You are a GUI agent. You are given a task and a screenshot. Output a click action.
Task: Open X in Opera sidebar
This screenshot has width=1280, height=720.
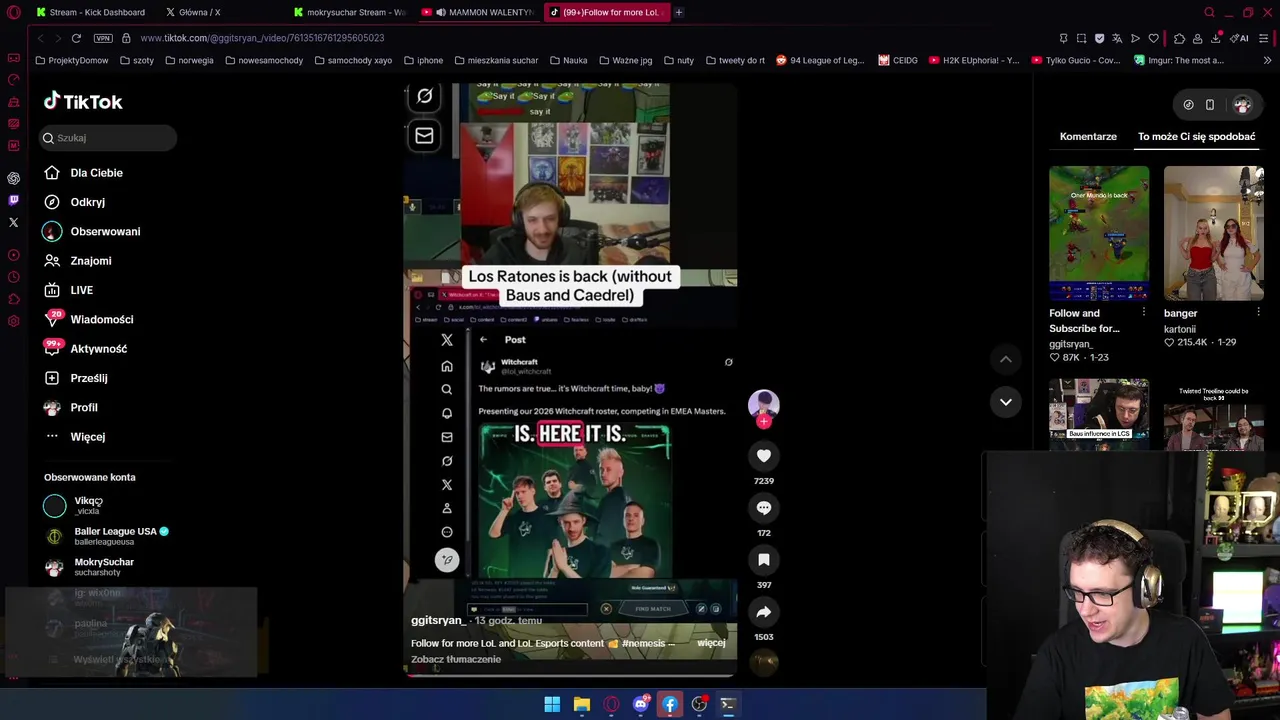pyautogui.click(x=14, y=222)
